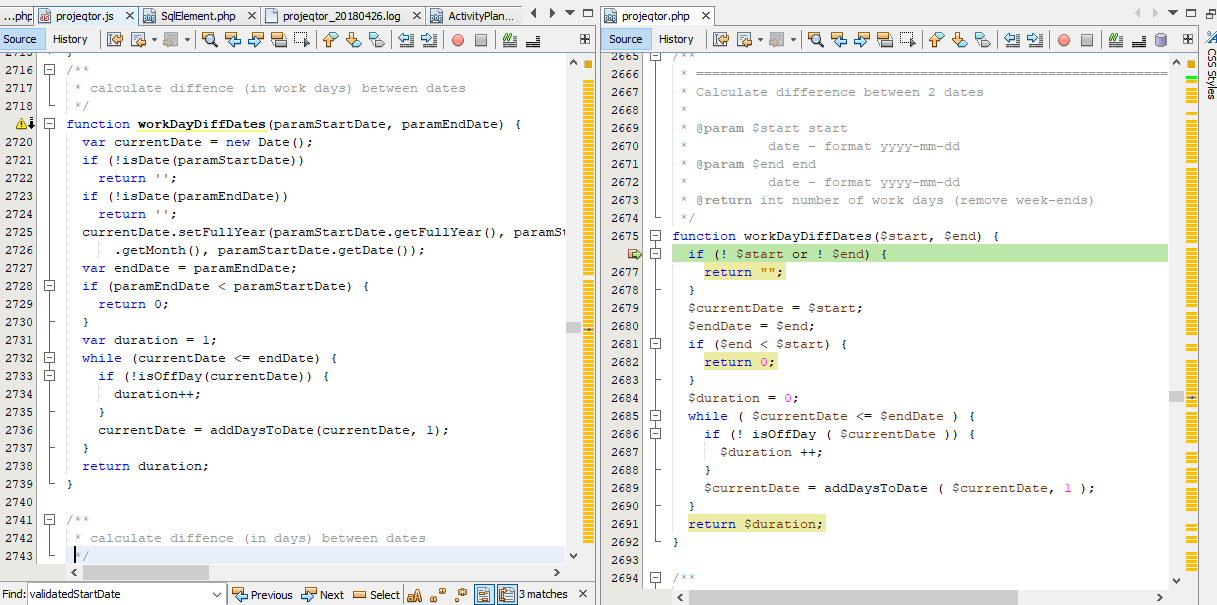Click Last Edit icon in left toolbar
Image resolution: width=1217 pixels, height=605 pixels.
point(114,40)
